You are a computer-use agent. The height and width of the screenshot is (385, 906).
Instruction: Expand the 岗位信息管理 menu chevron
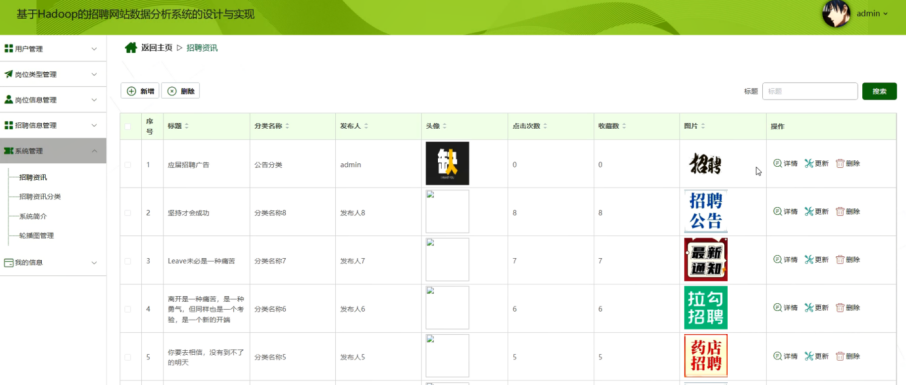point(94,100)
